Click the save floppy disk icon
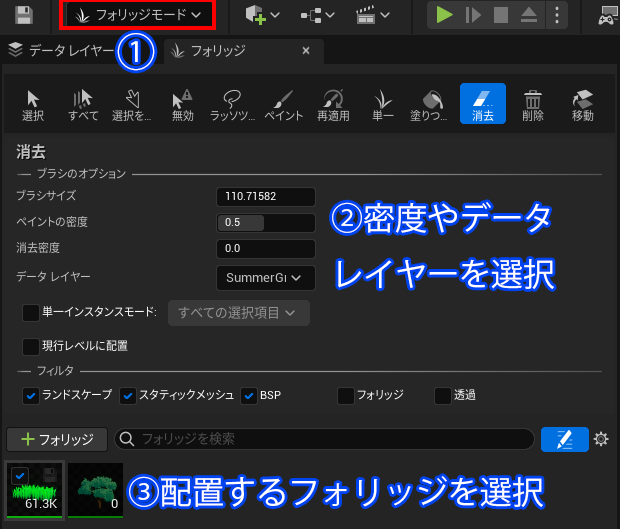Viewport: 620px width, 529px height. coord(24,15)
